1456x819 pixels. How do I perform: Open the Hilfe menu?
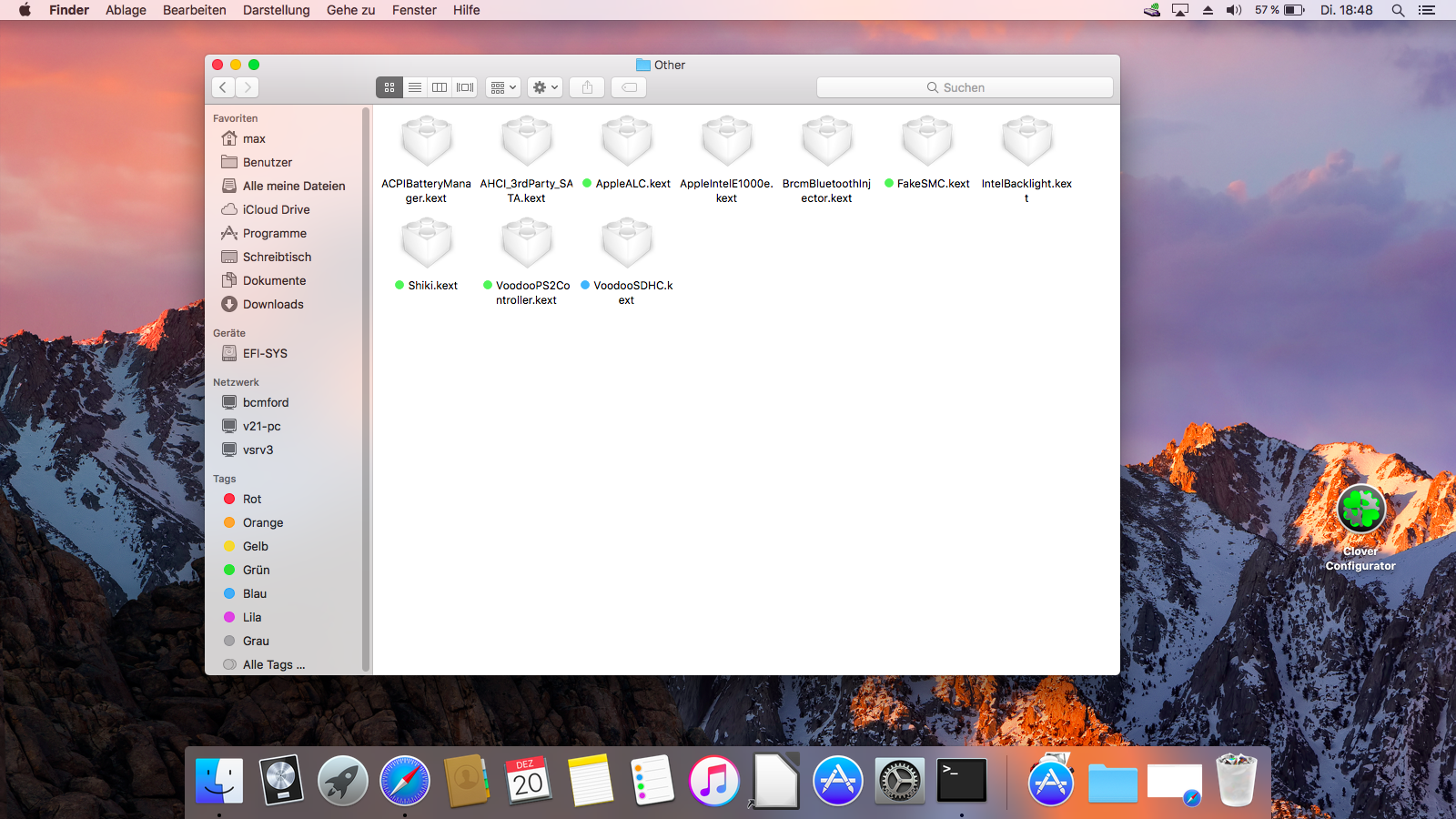467,10
